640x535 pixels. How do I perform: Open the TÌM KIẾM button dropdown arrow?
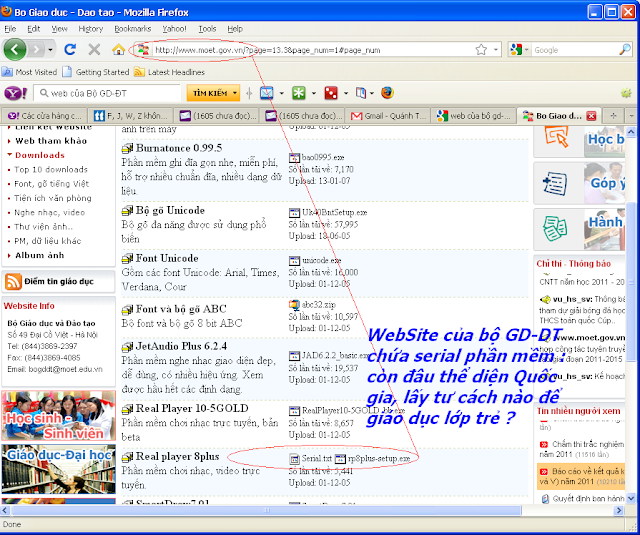pyautogui.click(x=235, y=93)
